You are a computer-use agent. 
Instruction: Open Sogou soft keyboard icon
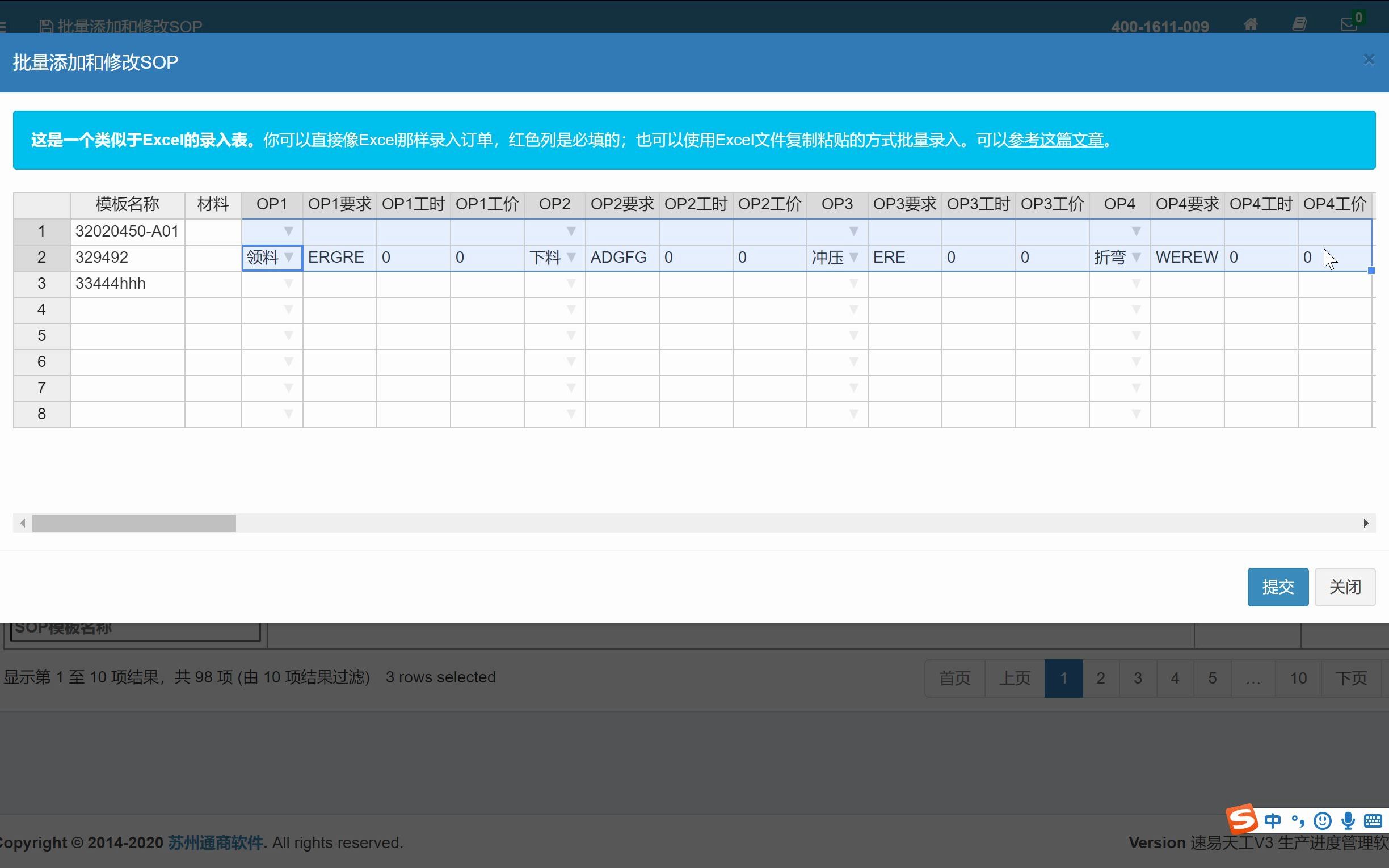pos(1373,821)
